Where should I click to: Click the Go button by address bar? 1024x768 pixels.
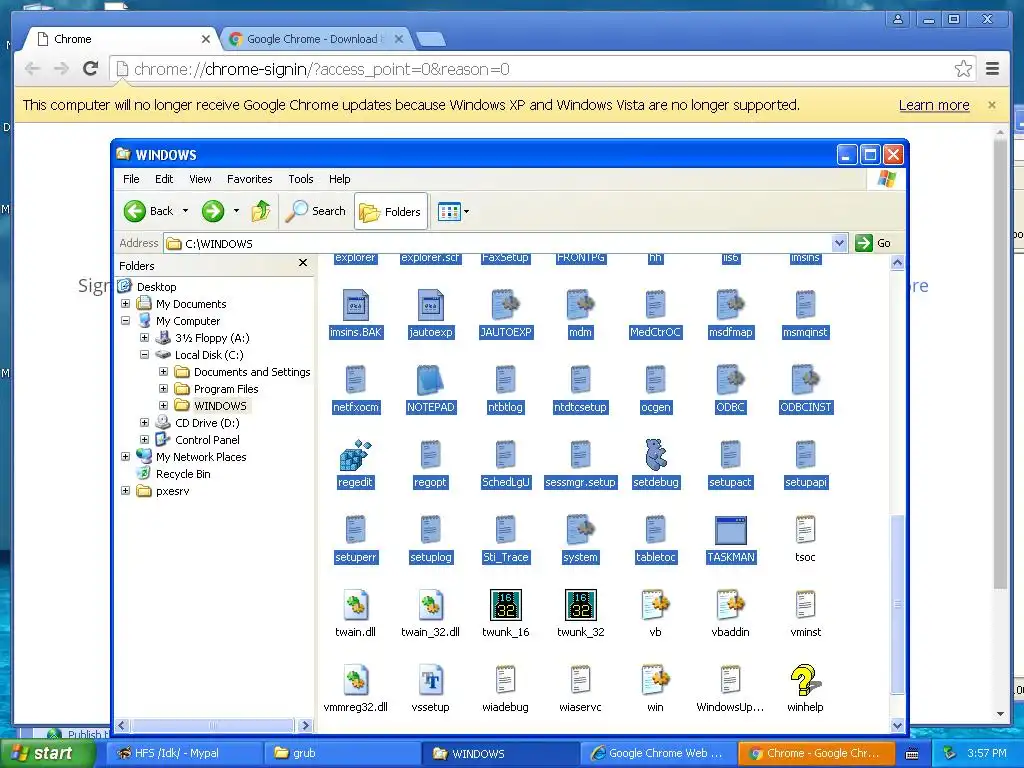[x=873, y=243]
